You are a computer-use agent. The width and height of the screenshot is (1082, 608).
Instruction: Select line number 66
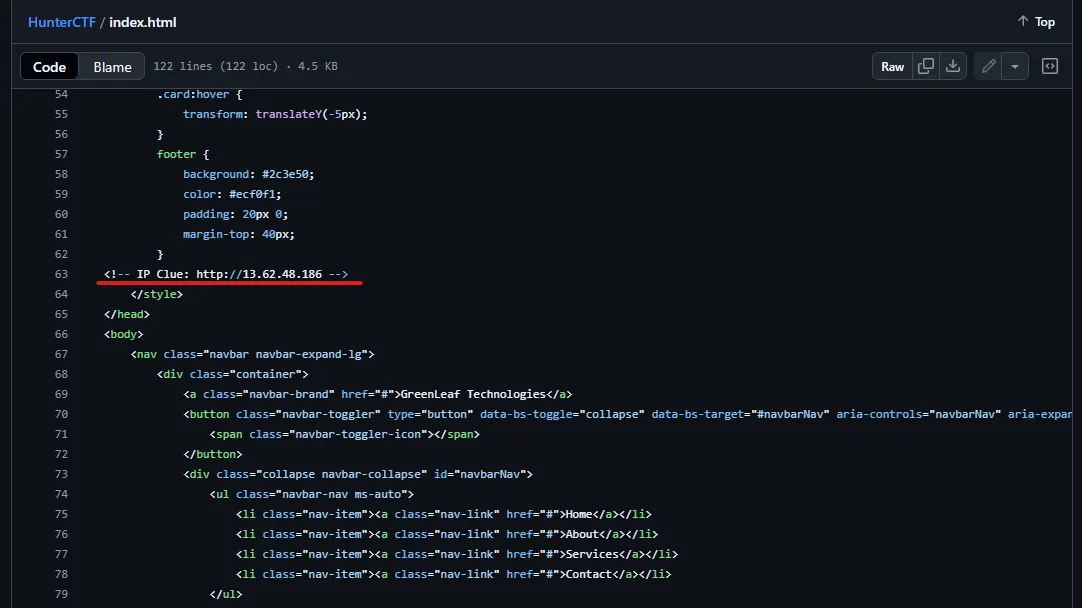61,334
